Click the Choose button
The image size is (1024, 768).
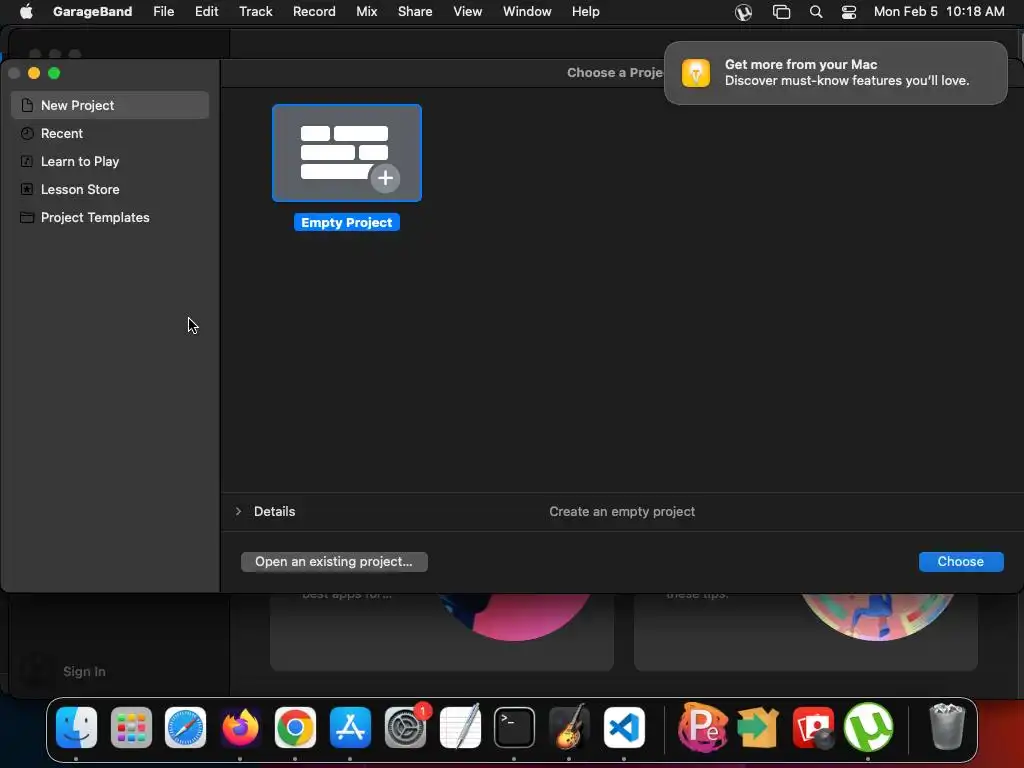coord(961,562)
